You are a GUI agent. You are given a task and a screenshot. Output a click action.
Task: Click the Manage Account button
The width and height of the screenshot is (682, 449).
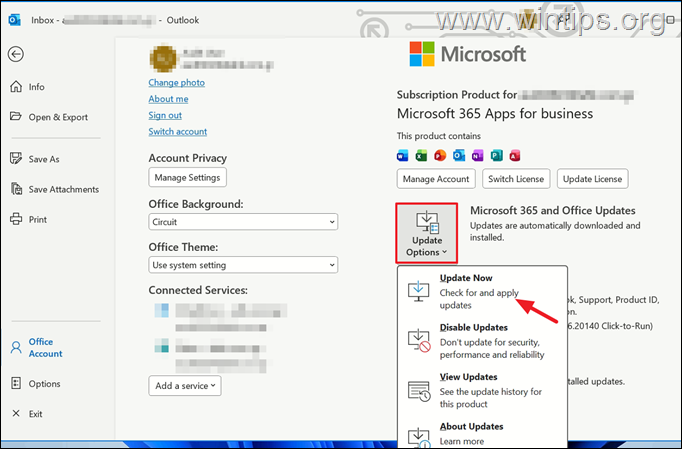coord(436,179)
